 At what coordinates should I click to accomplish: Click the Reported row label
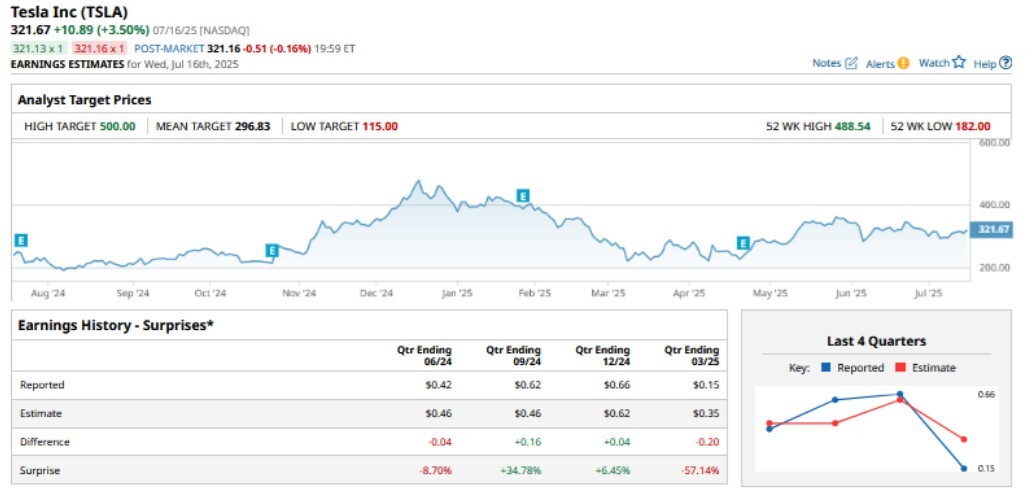(x=42, y=385)
